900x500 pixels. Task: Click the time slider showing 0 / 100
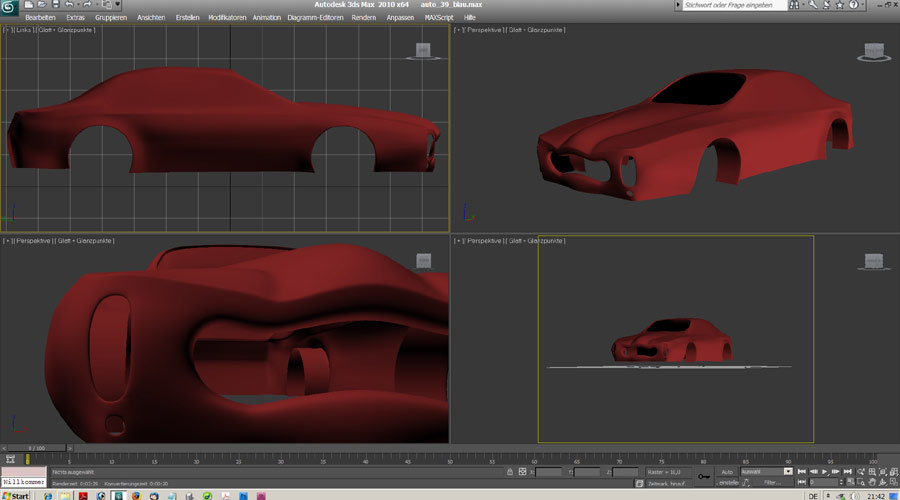click(36, 448)
